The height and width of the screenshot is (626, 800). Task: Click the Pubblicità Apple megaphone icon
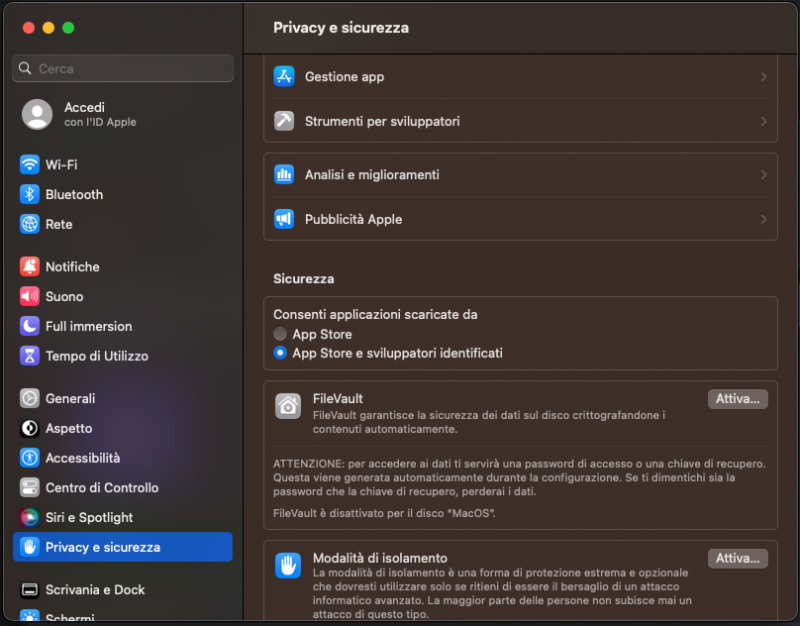click(x=283, y=218)
